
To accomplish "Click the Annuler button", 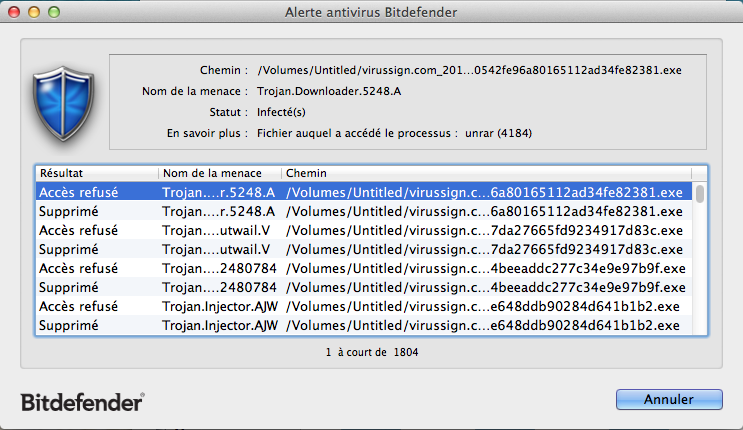I will click(x=669, y=400).
